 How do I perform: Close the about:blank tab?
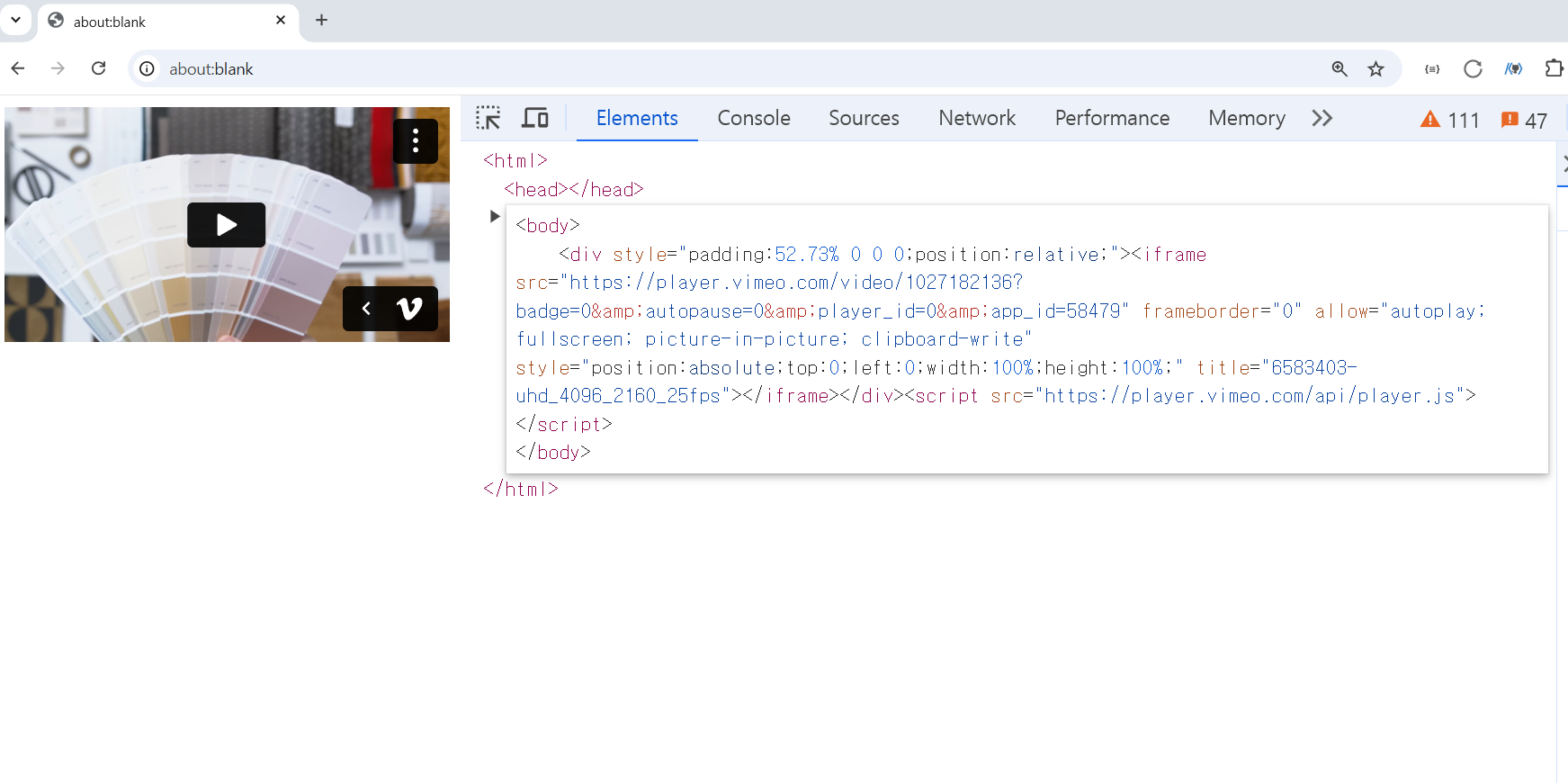[281, 20]
